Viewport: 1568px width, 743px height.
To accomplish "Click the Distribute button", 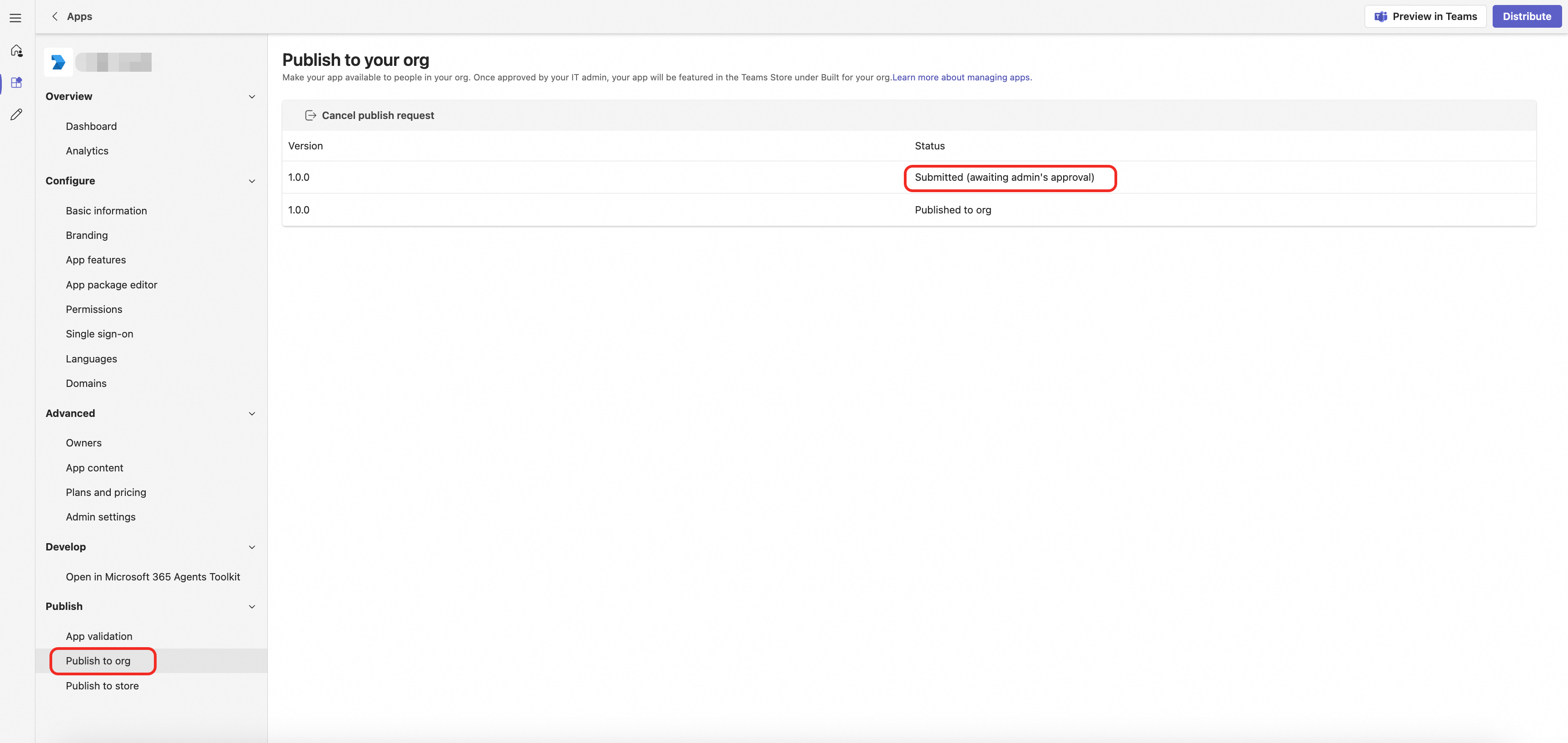I will tap(1527, 16).
